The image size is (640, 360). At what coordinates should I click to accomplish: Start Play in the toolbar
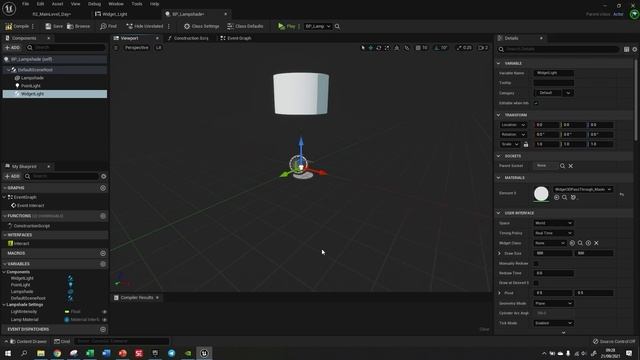click(x=287, y=26)
